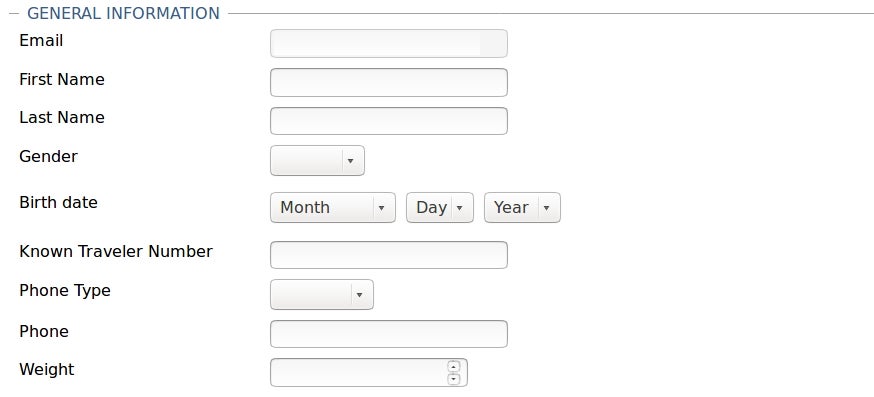Click the GENERAL INFORMATION section heading
The width and height of the screenshot is (874, 397).
(x=123, y=13)
